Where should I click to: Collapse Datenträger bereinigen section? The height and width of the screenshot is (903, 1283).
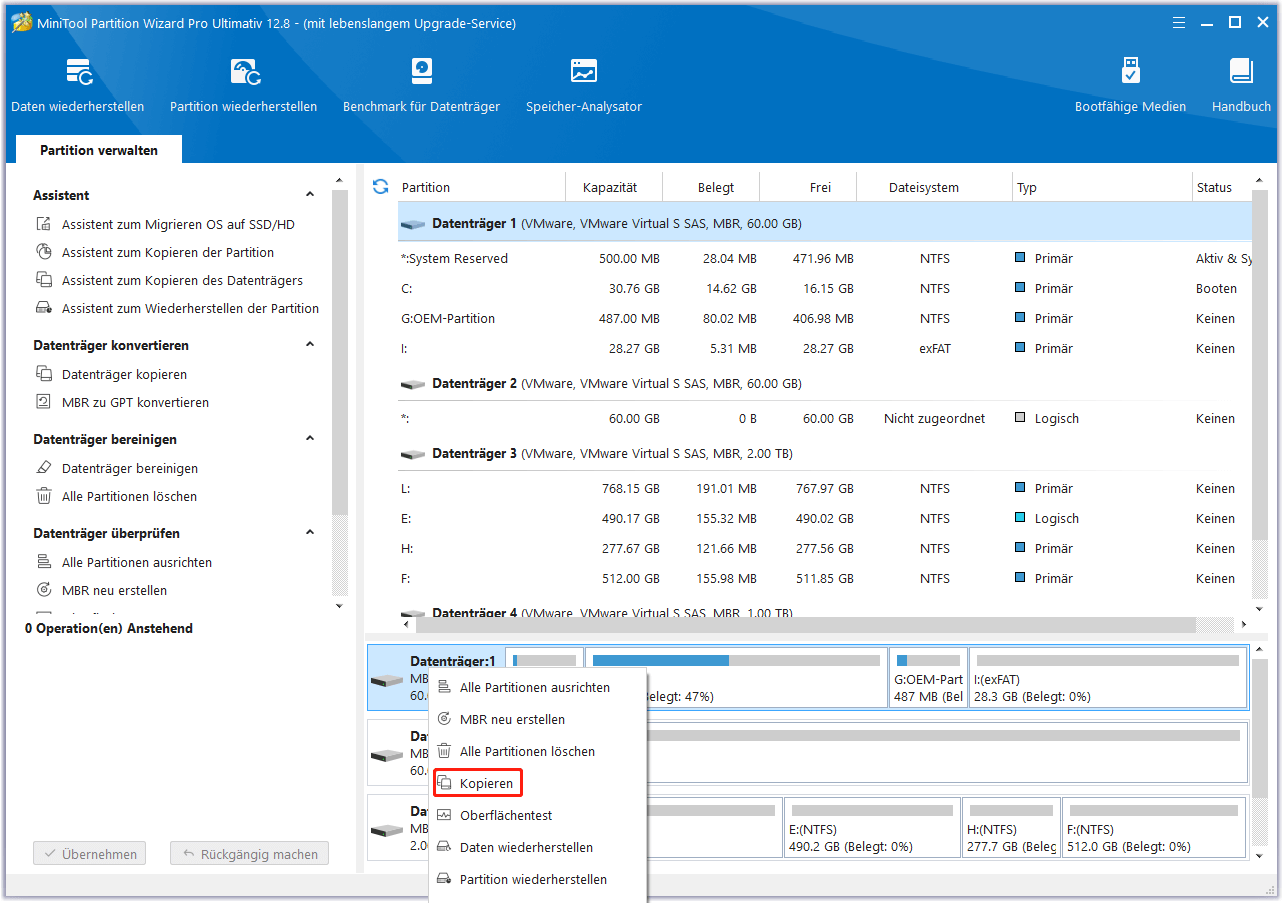[x=310, y=439]
